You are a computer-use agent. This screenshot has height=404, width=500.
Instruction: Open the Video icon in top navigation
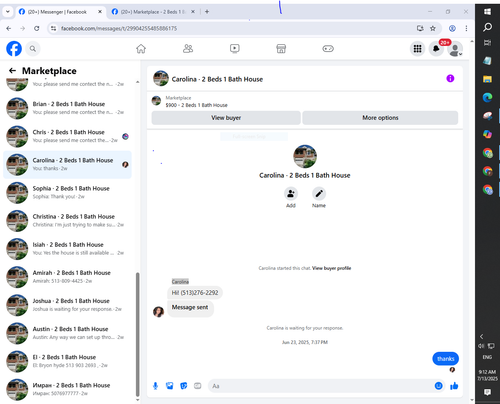235,49
